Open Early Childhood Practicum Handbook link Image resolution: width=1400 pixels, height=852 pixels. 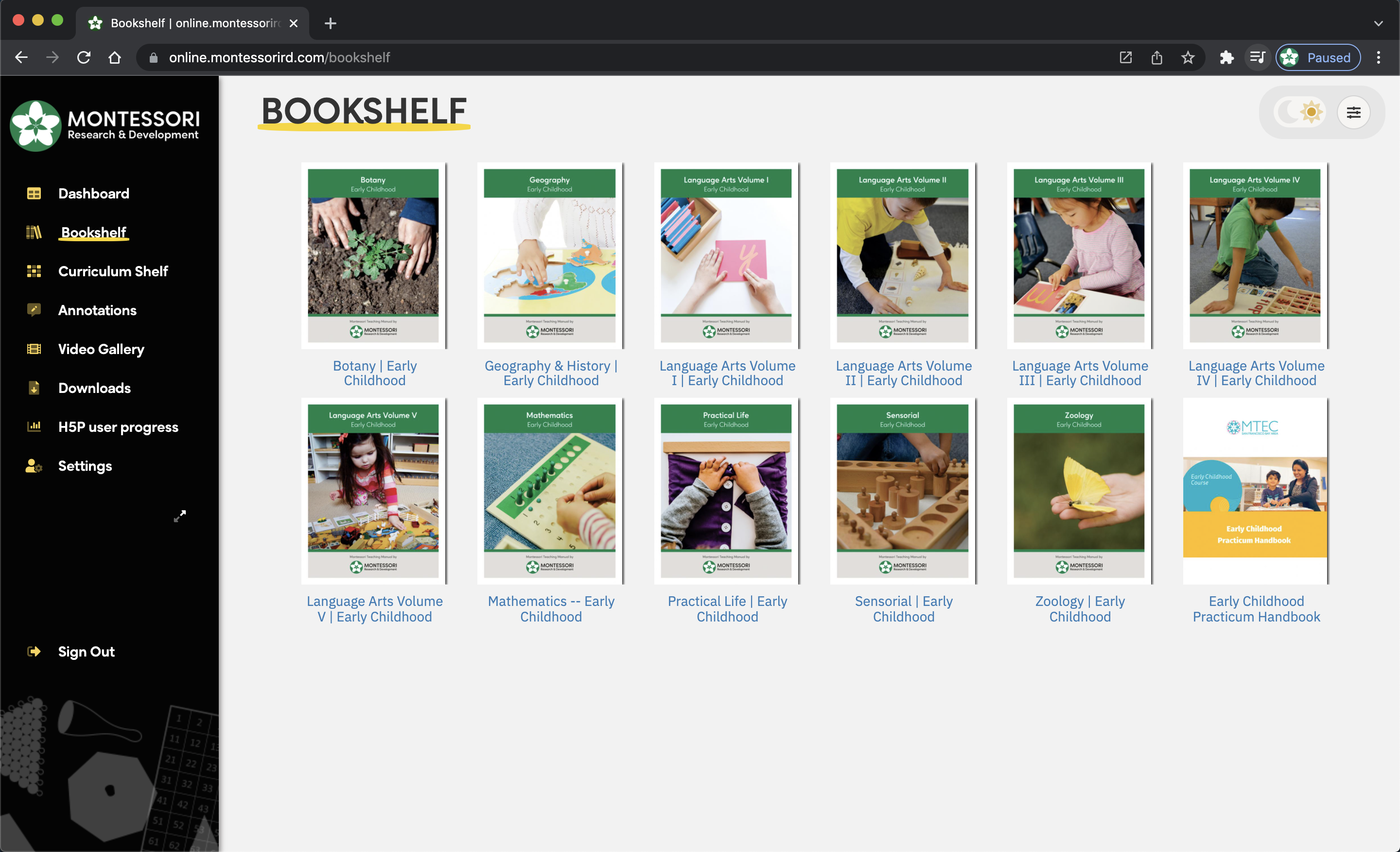tap(1256, 609)
